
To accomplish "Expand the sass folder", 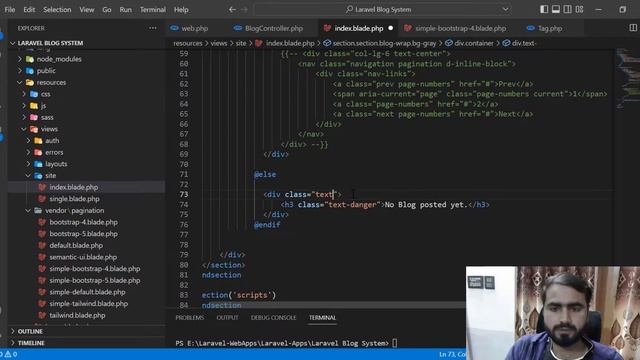I will [47, 117].
